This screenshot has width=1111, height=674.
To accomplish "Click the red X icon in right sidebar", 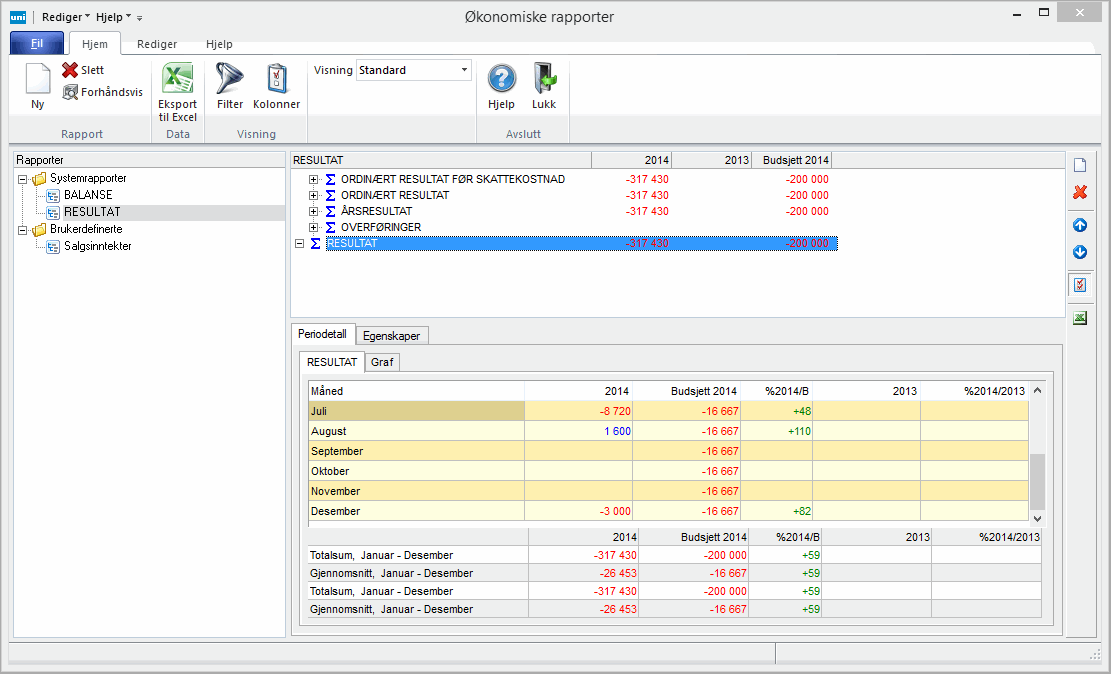I will click(x=1079, y=192).
